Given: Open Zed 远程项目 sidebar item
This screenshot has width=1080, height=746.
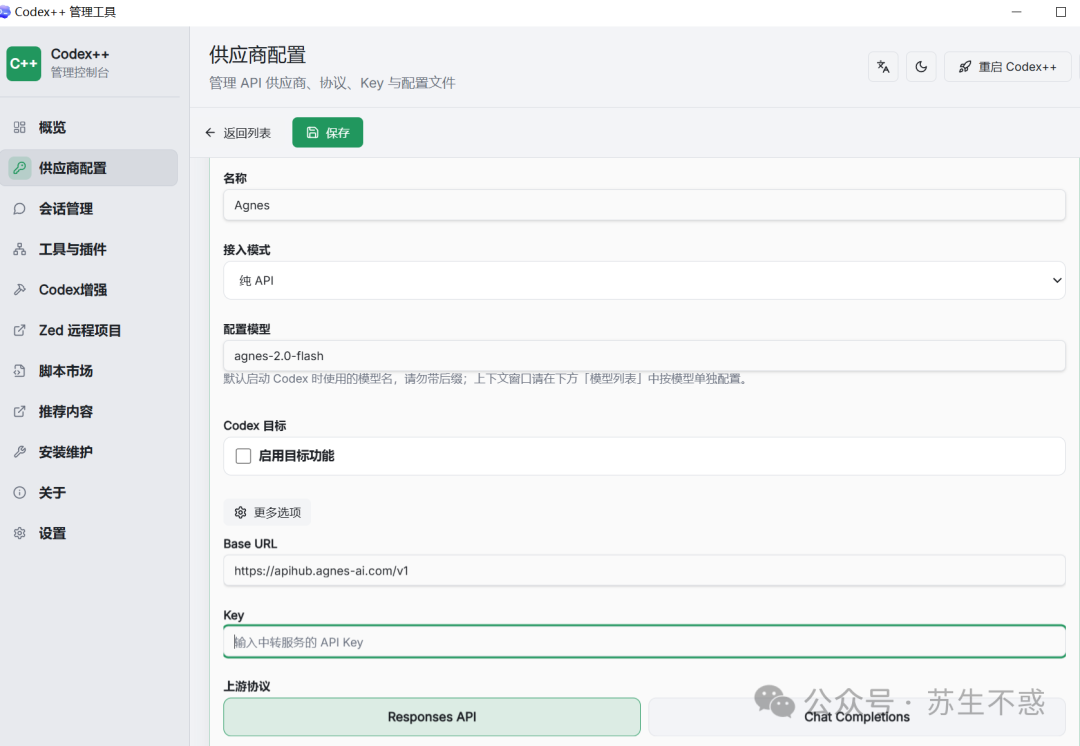Looking at the screenshot, I should (89, 331).
